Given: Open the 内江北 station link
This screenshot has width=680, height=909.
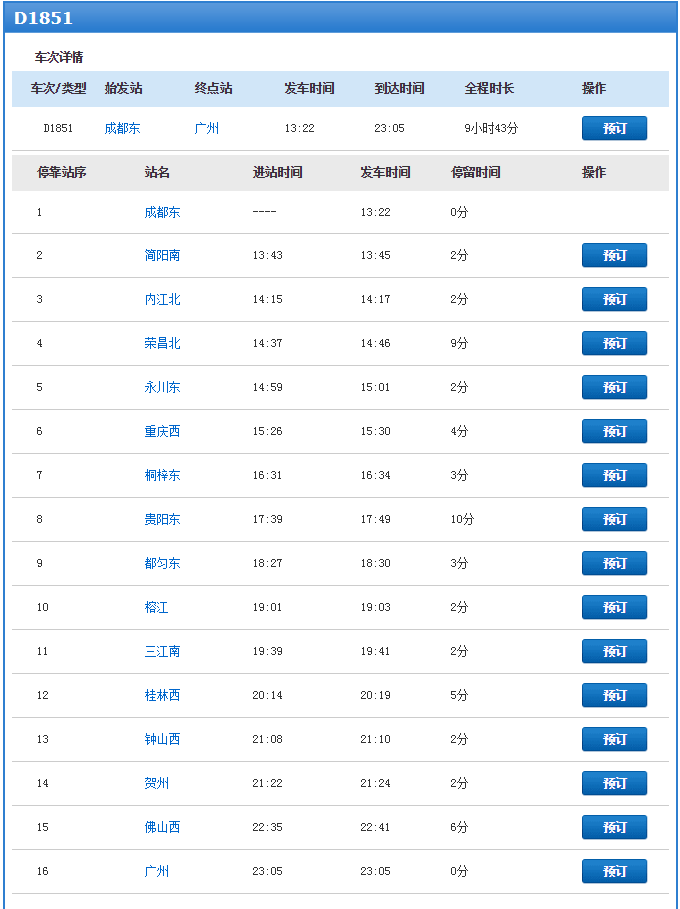Looking at the screenshot, I should click(x=162, y=299).
